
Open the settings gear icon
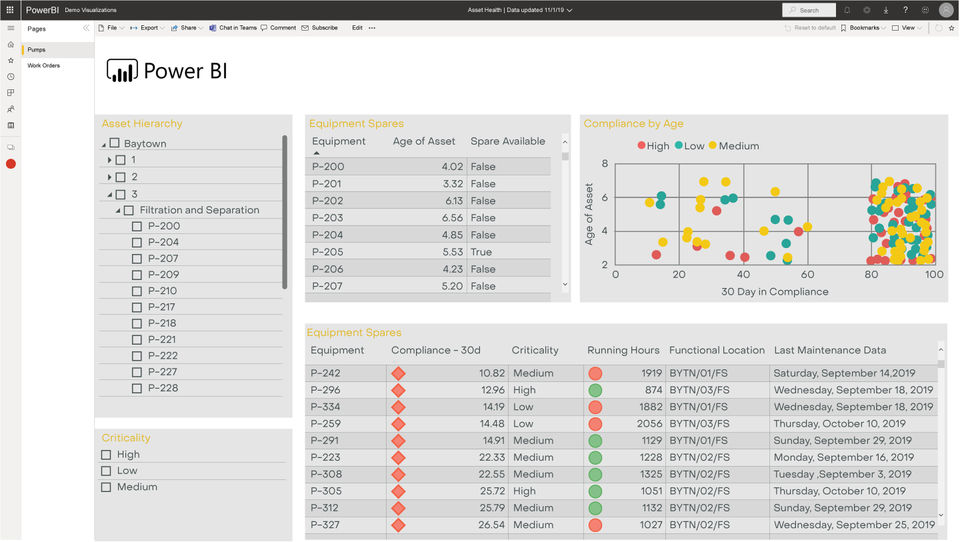coord(867,10)
